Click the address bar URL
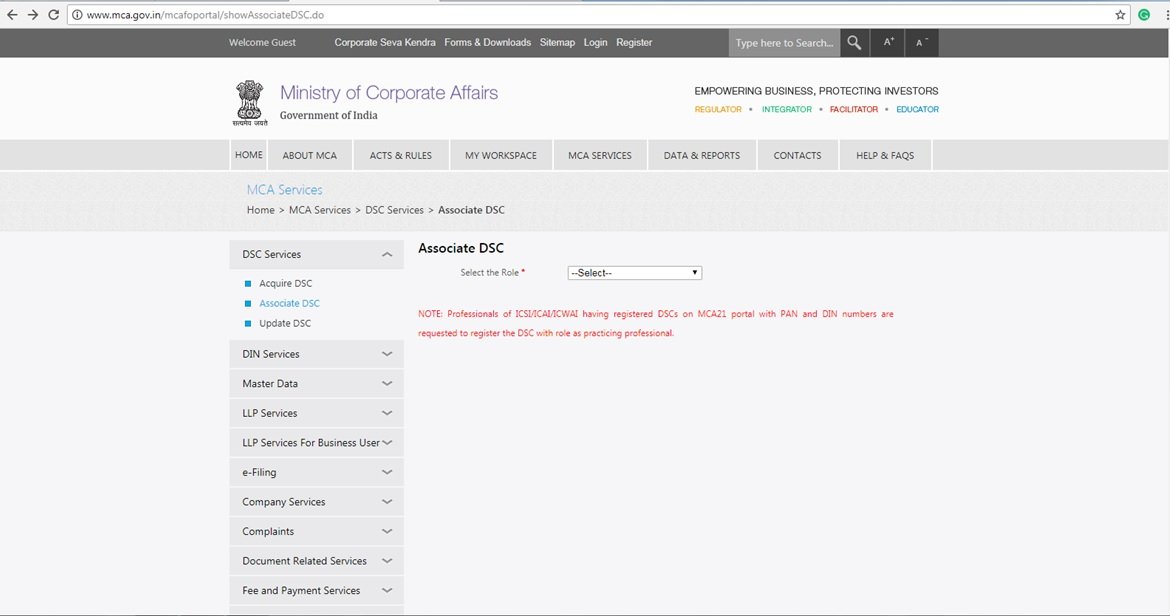This screenshot has height=616, width=1170. (x=205, y=15)
